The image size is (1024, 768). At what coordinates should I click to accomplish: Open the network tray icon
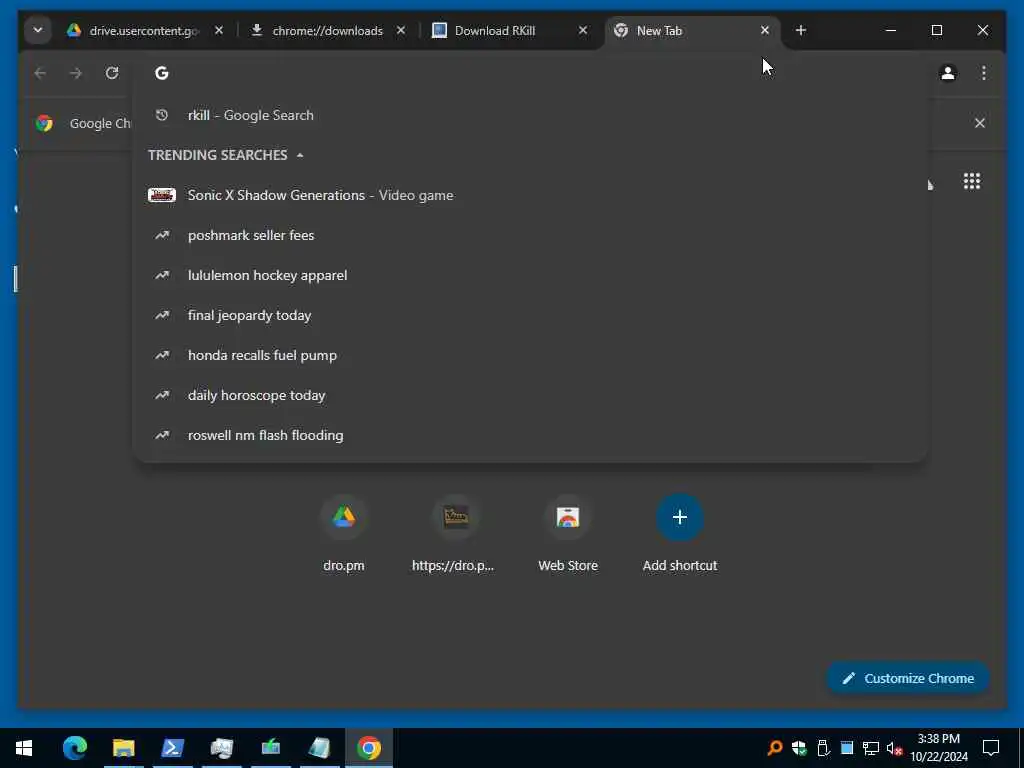tap(871, 748)
